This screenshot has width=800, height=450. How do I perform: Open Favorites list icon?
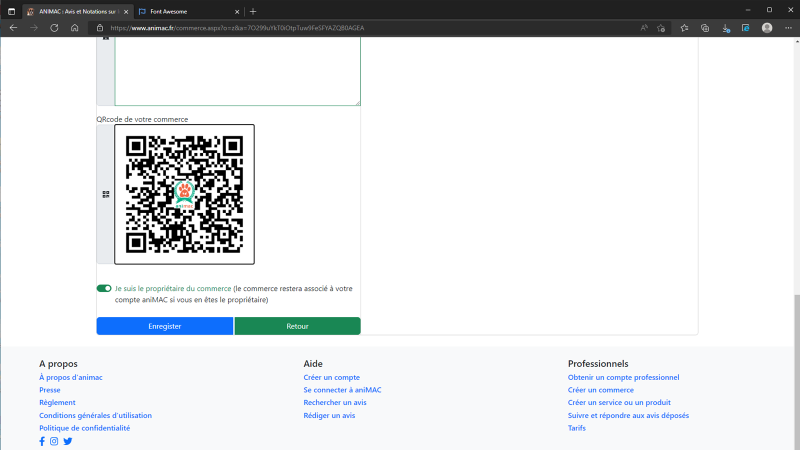tap(684, 28)
